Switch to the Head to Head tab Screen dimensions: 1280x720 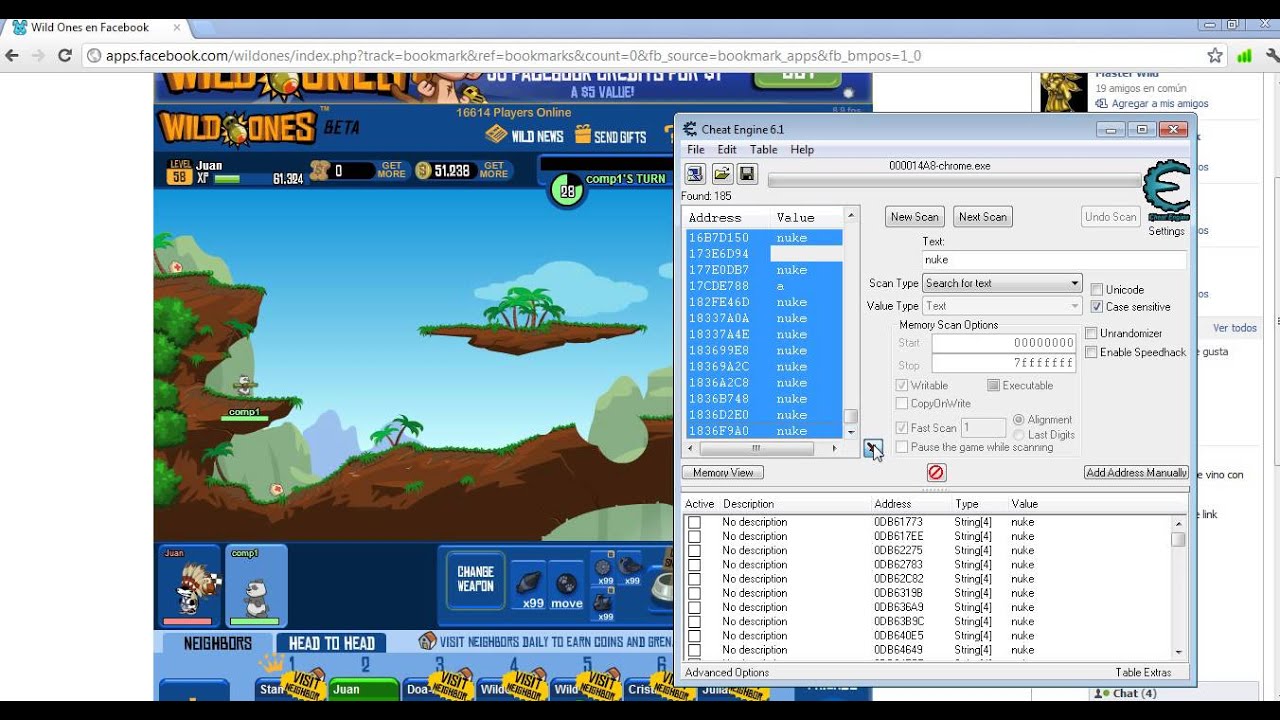331,643
